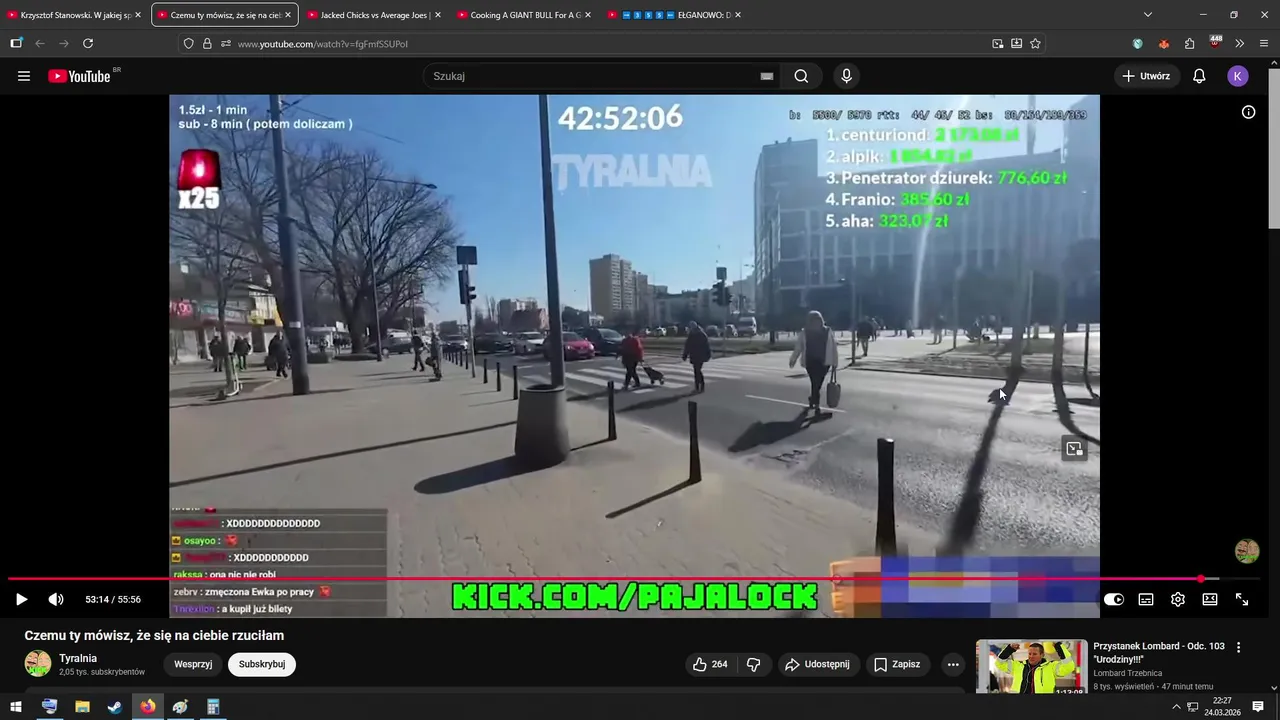The width and height of the screenshot is (1280, 720).
Task: Reload the page
Action: pyautogui.click(x=88, y=43)
